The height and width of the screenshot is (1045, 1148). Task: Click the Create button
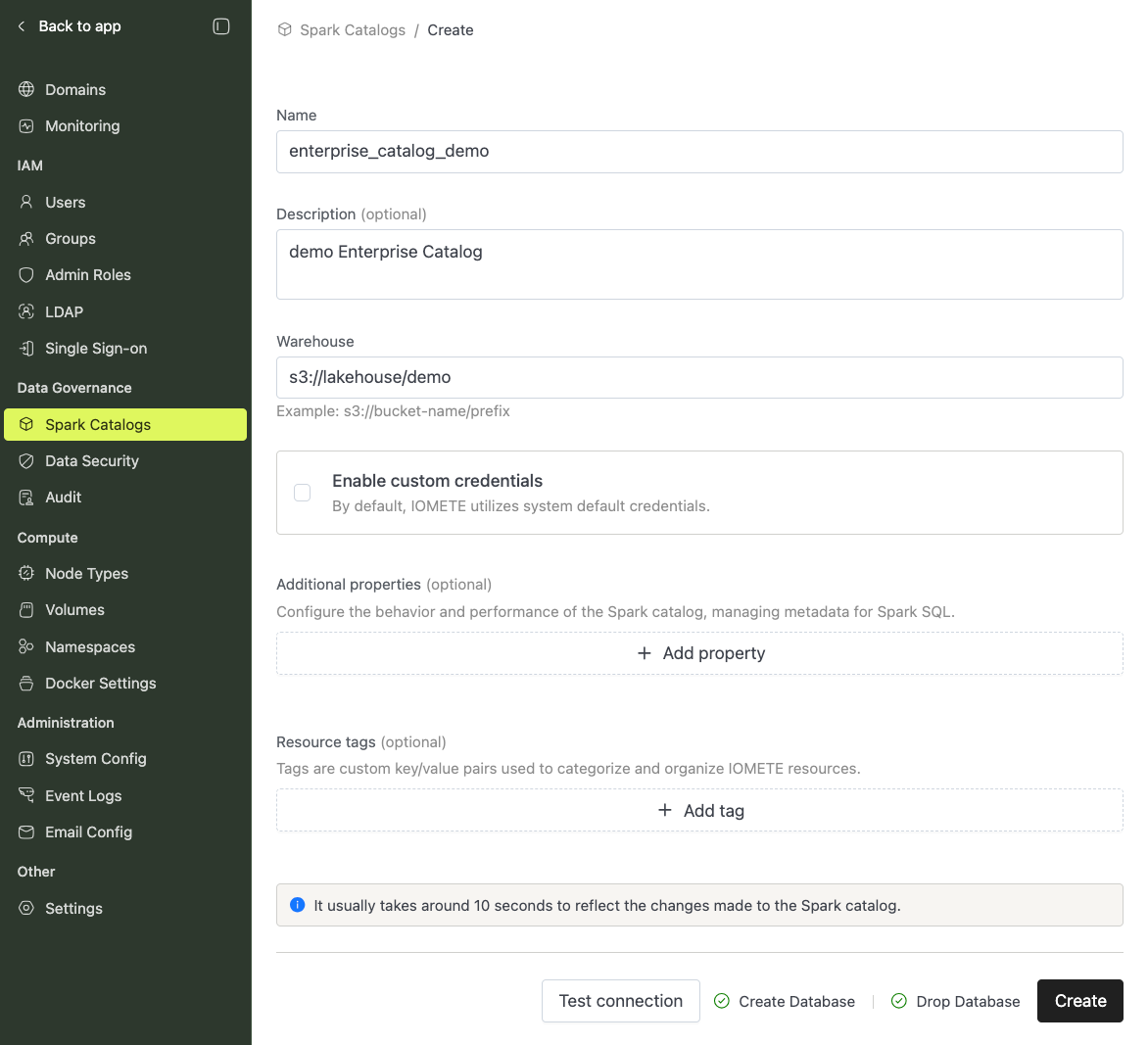pos(1079,1001)
